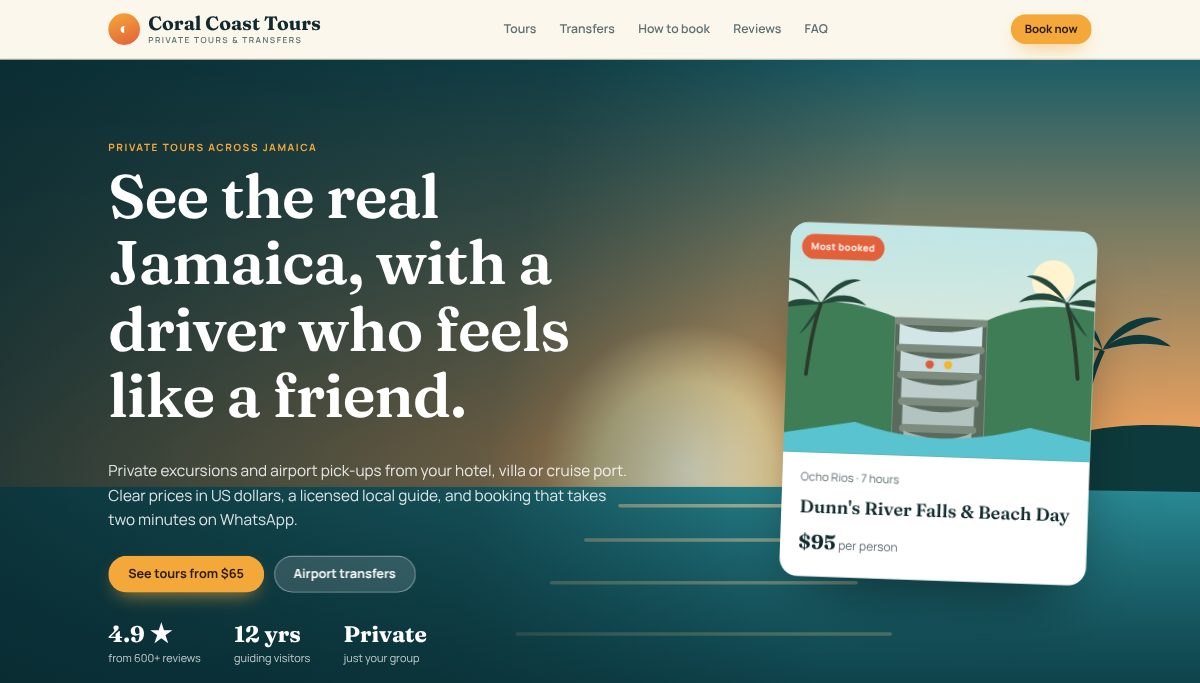Click the See tours from $65 button
Screen dimensions: 1200x683
[x=186, y=574]
